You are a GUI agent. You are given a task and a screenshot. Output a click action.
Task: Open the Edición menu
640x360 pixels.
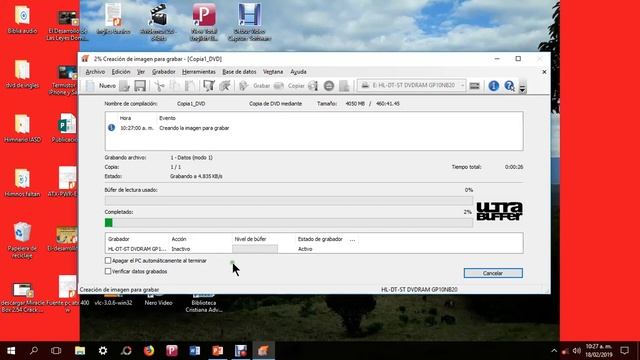coord(121,72)
